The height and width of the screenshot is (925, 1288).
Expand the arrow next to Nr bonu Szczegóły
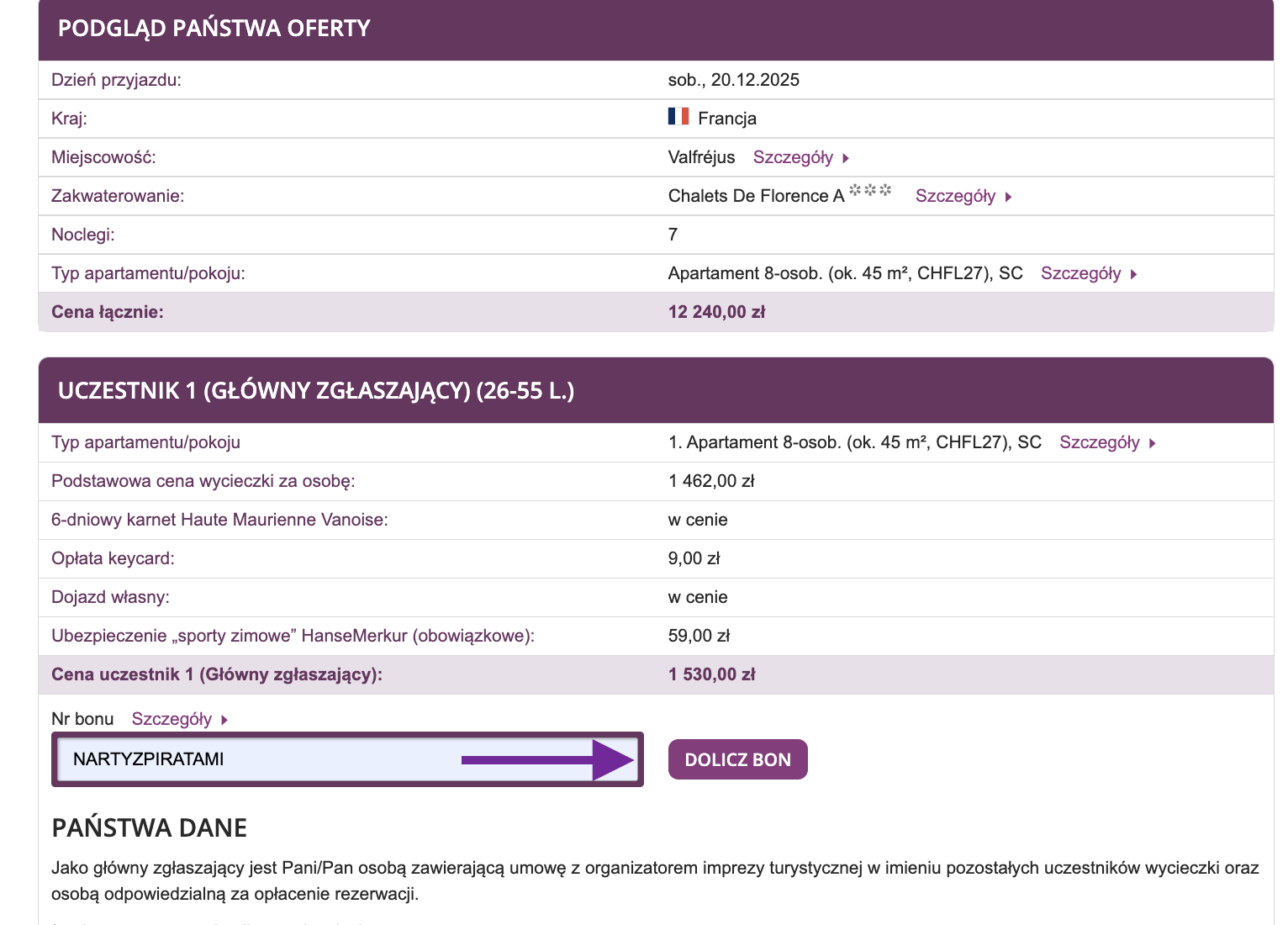pyautogui.click(x=224, y=720)
